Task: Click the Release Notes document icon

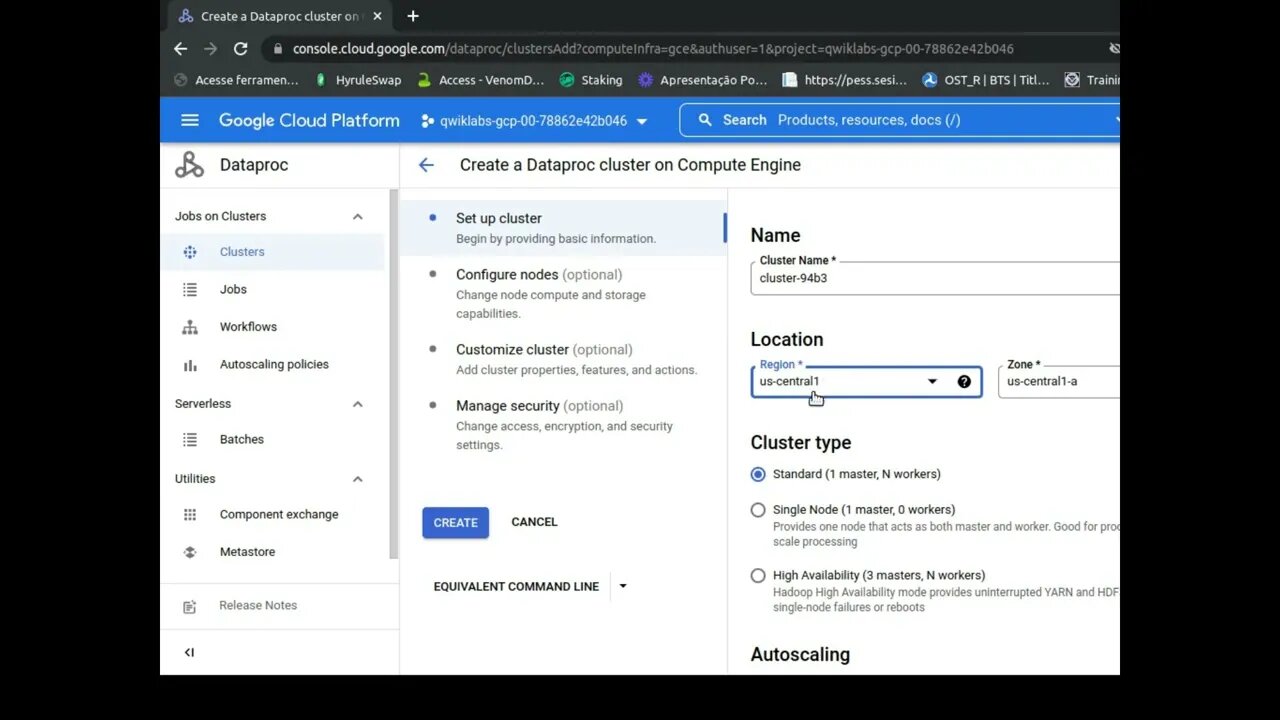Action: click(190, 606)
